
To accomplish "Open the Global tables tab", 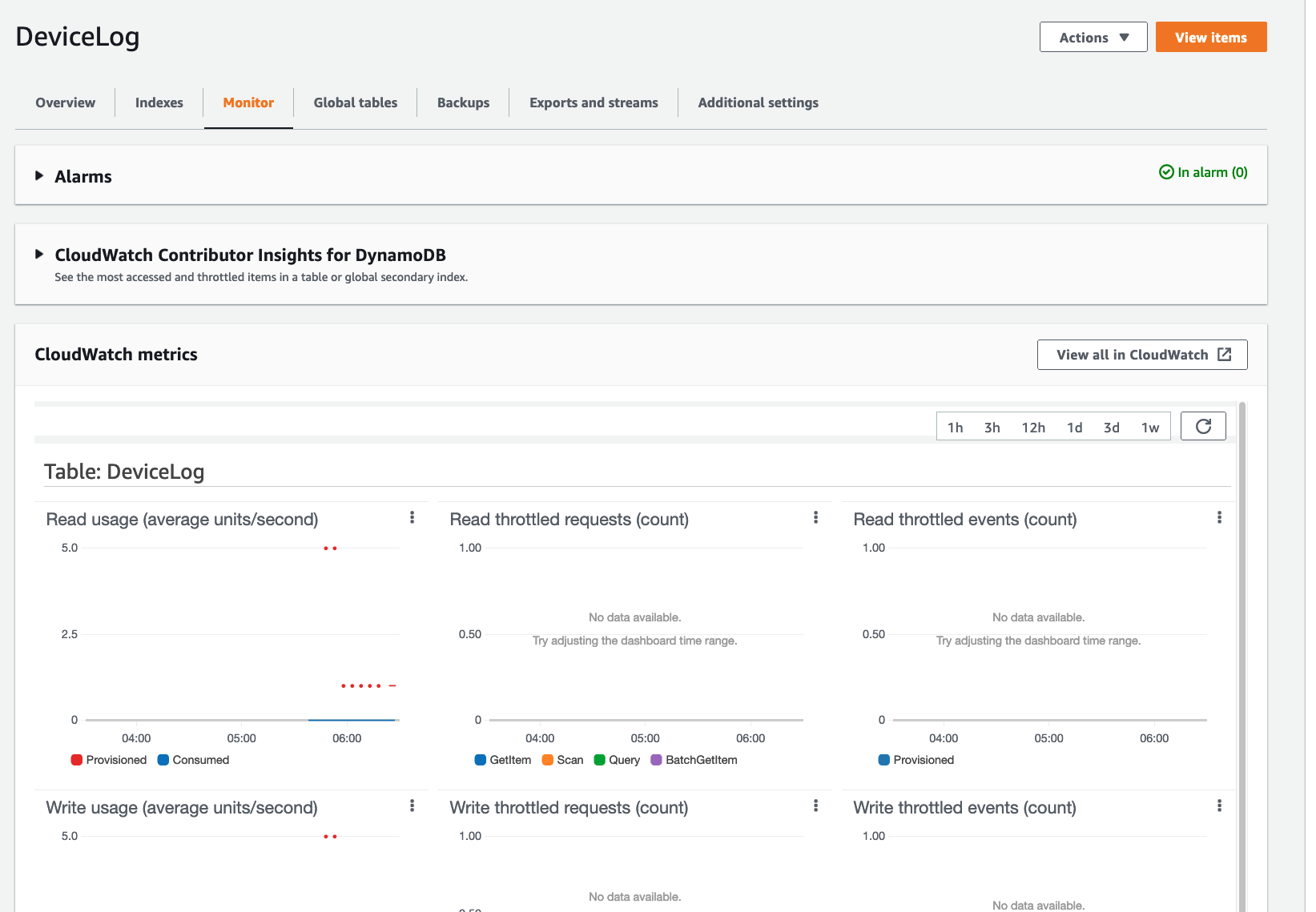I will (x=356, y=102).
